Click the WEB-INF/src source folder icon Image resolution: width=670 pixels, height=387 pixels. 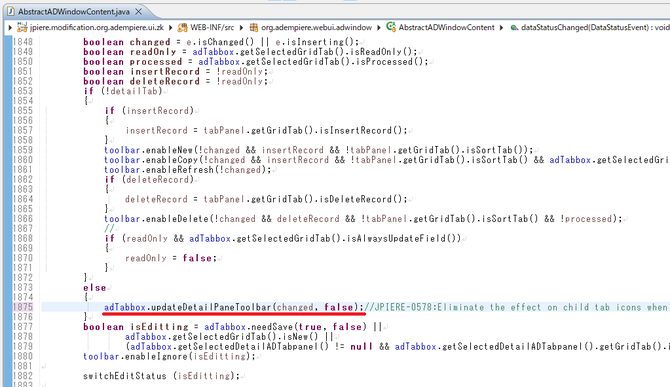click(182, 28)
